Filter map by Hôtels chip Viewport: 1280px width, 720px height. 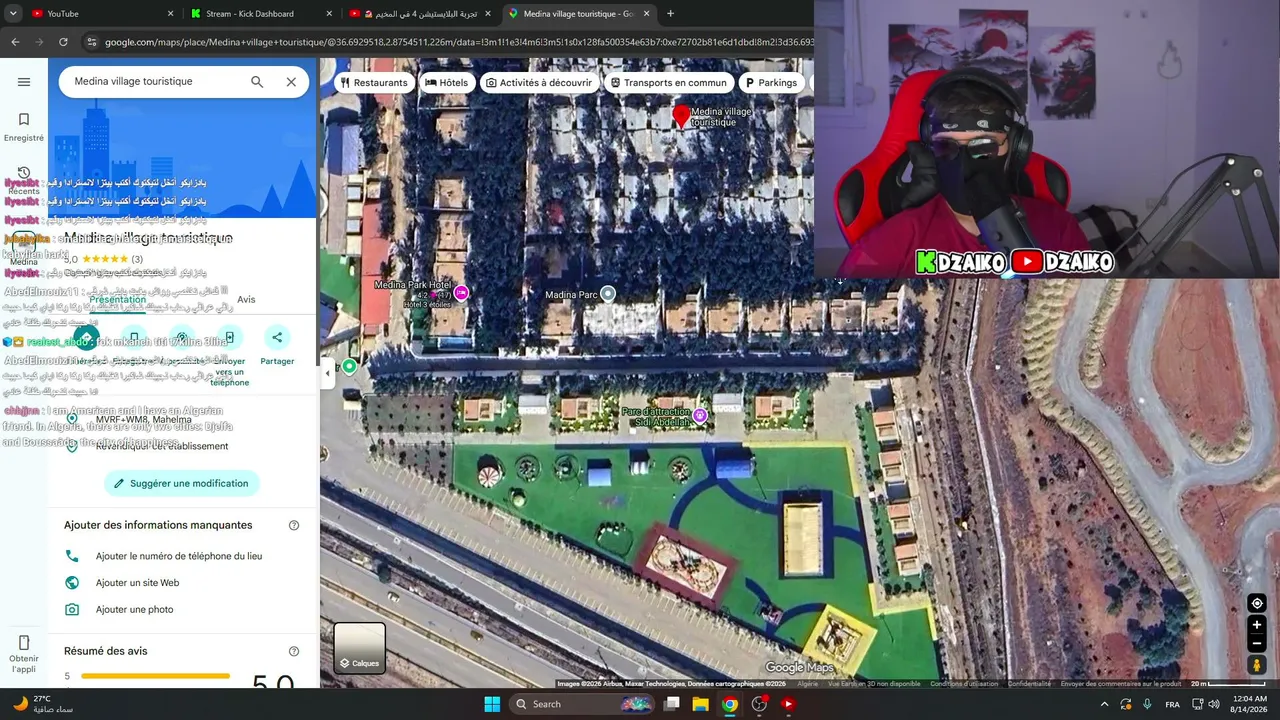[446, 83]
